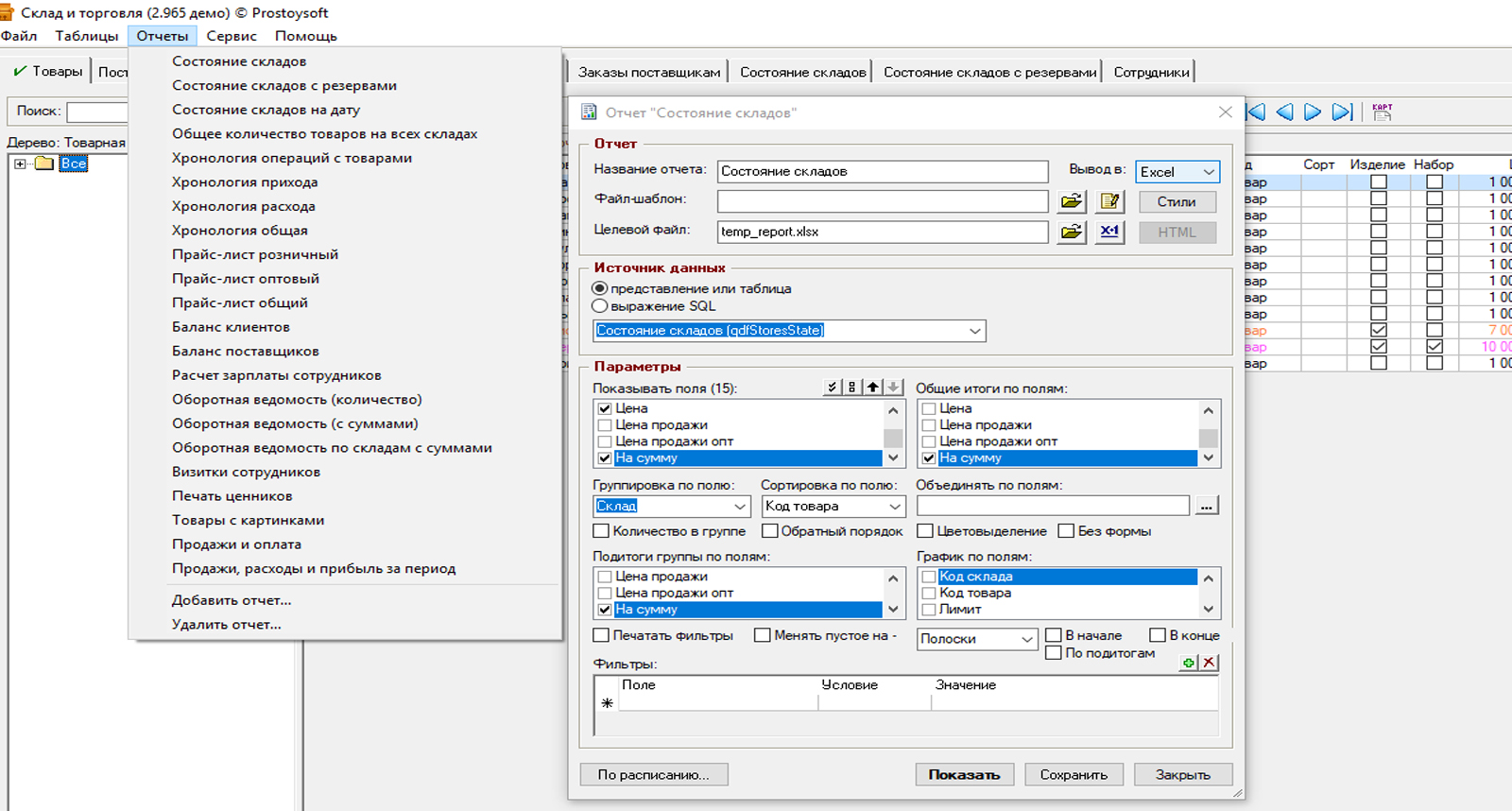The image size is (1512, 811).
Task: Enable 'Обратный порядок' checkbox
Action: pyautogui.click(x=770, y=530)
